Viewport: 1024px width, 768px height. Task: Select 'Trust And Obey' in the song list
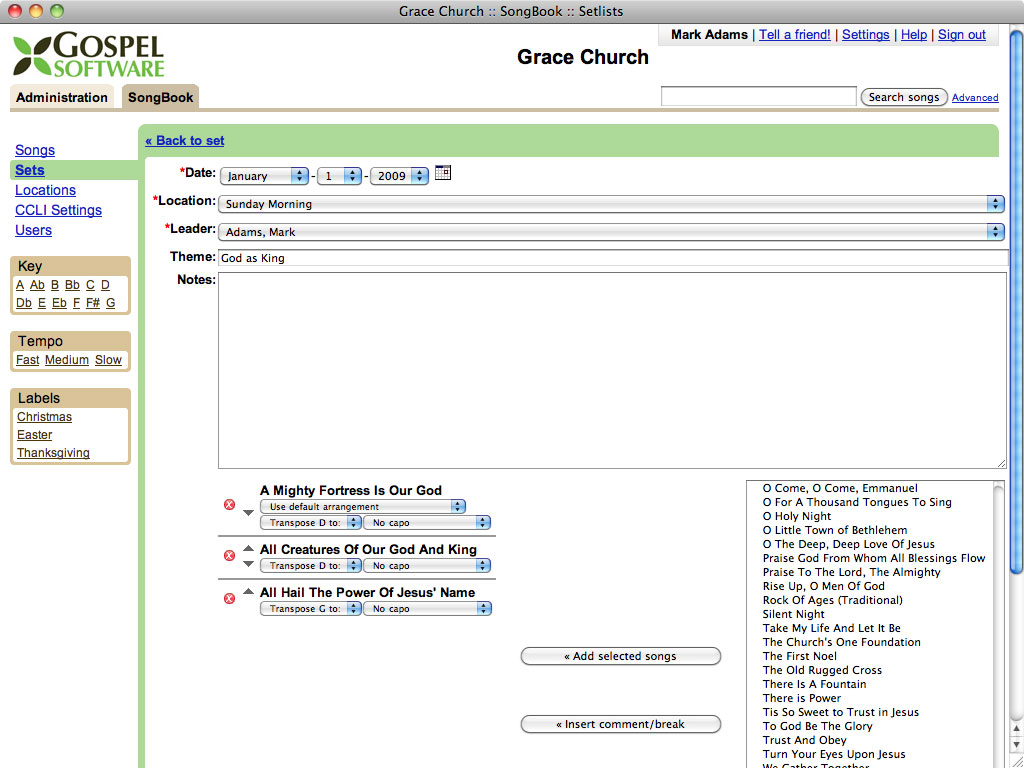pos(805,740)
